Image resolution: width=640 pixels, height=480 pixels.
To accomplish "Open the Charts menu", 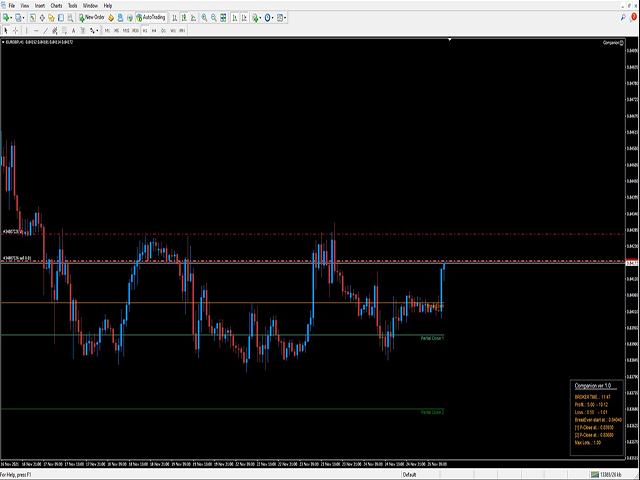I will pyautogui.click(x=56, y=6).
